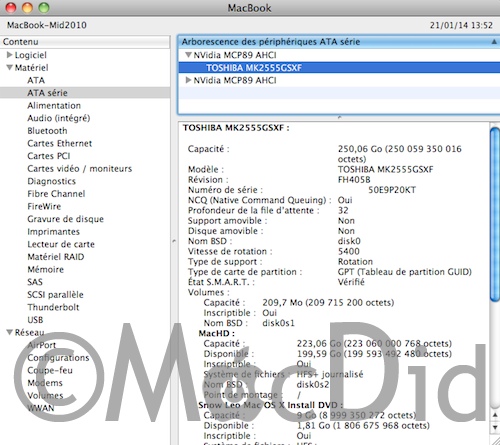Expand the second NVidia MCP89 AHCI node
Viewport: 500px width, 445px height.
[188, 80]
